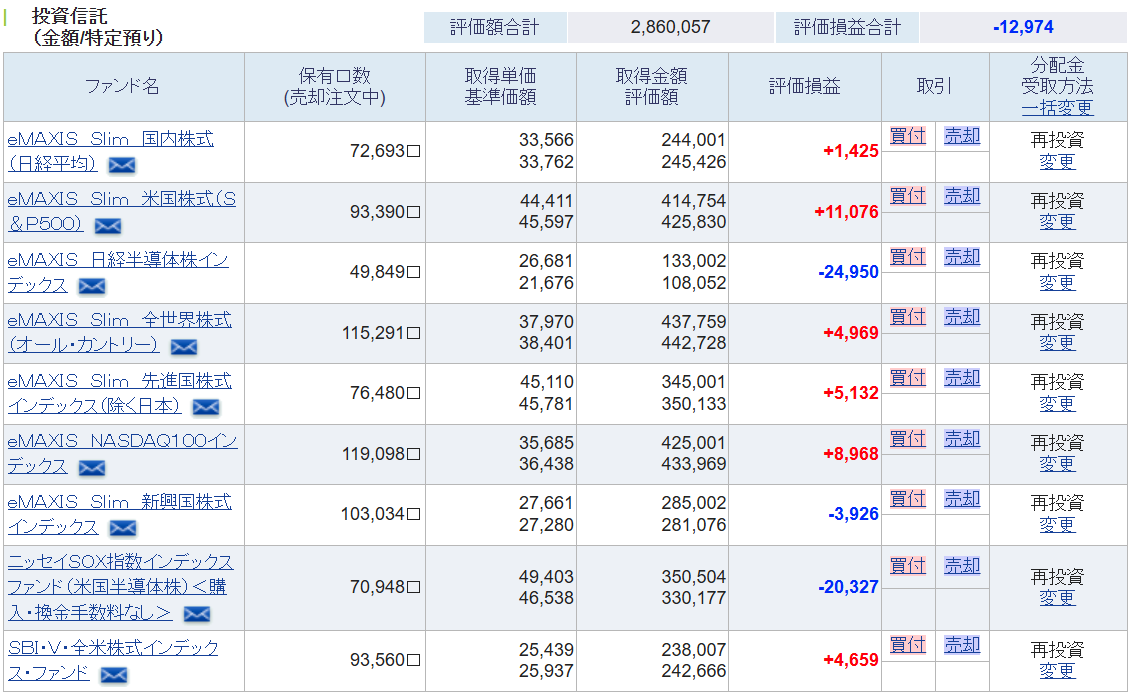Click 変更 for eMAXIS Slim 米国株式(S&P500) row

1057,222
